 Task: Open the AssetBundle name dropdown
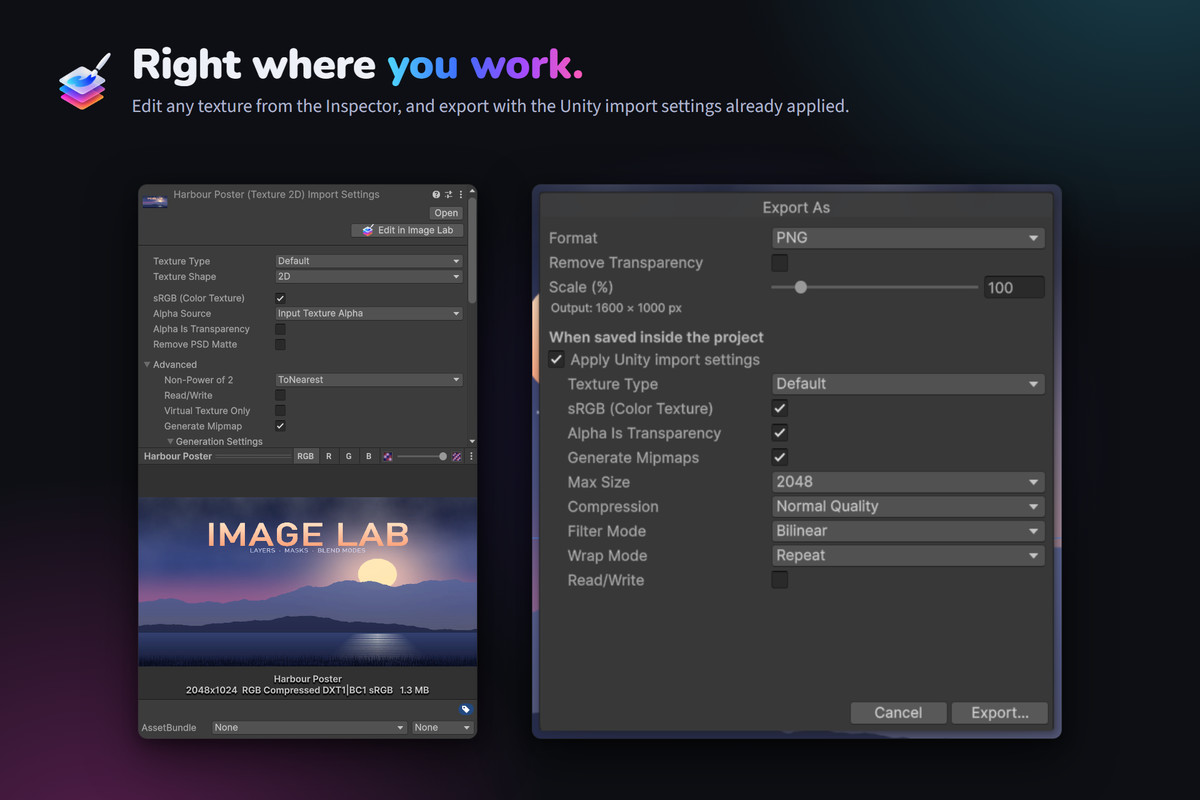tap(309, 727)
